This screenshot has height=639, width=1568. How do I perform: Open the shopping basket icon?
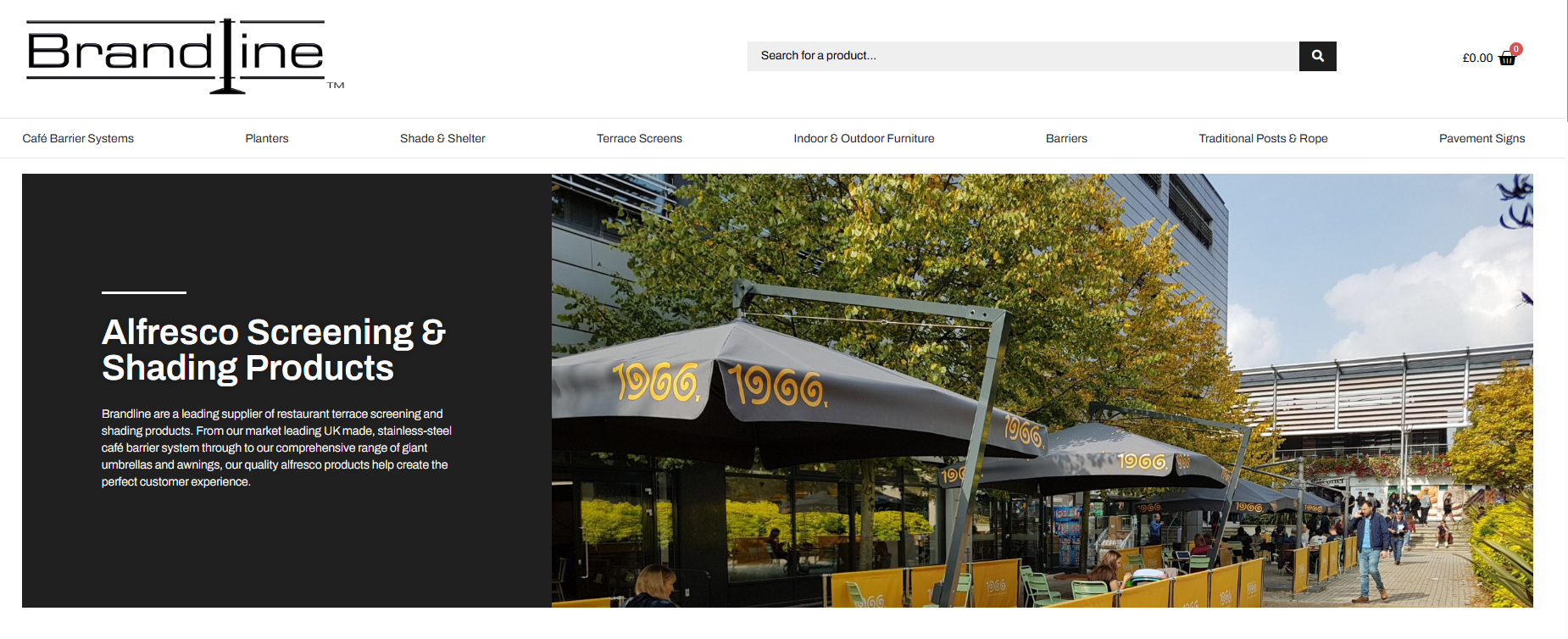(1507, 58)
